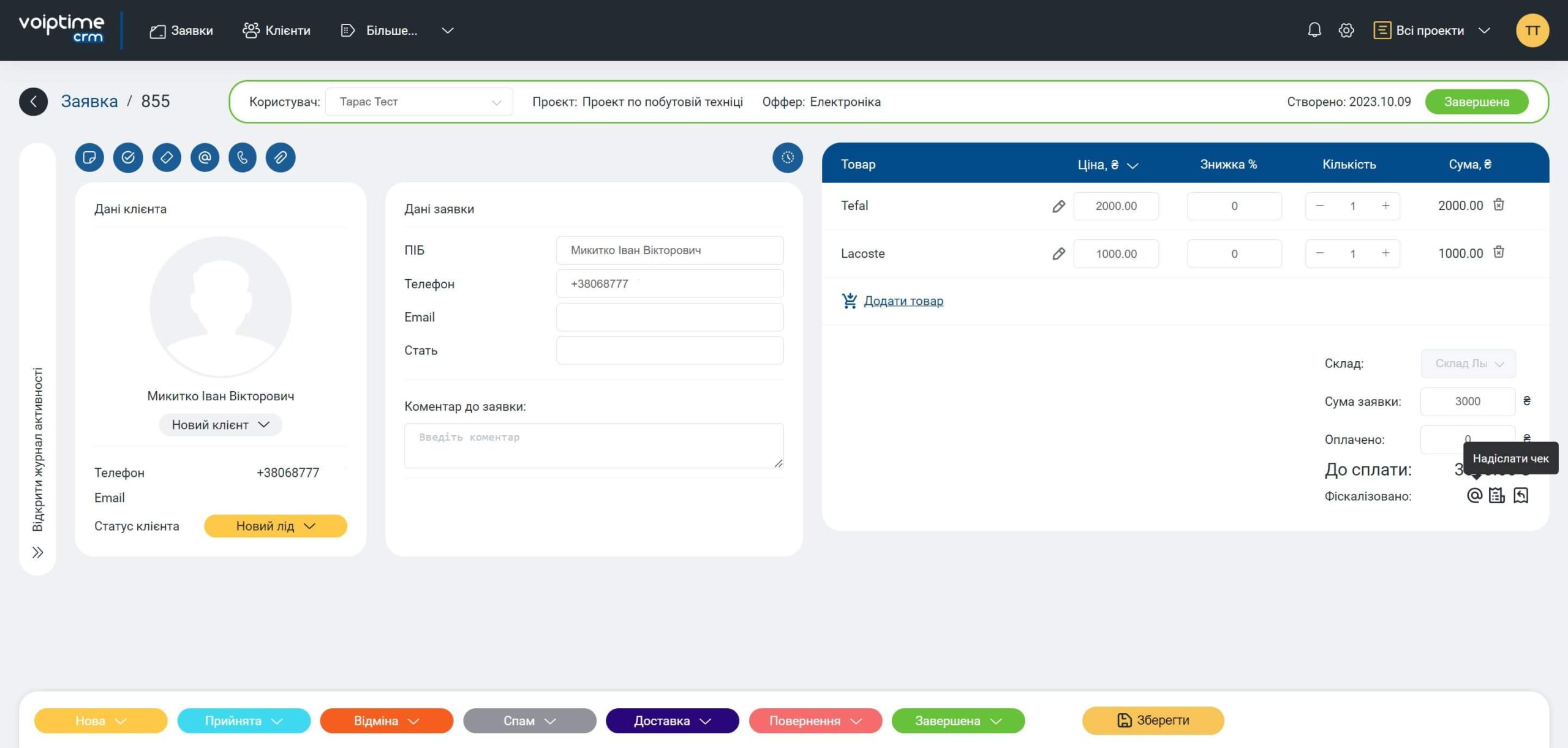The image size is (1568, 748).
Task: Click the Email input in Дані заявки
Action: tap(670, 317)
